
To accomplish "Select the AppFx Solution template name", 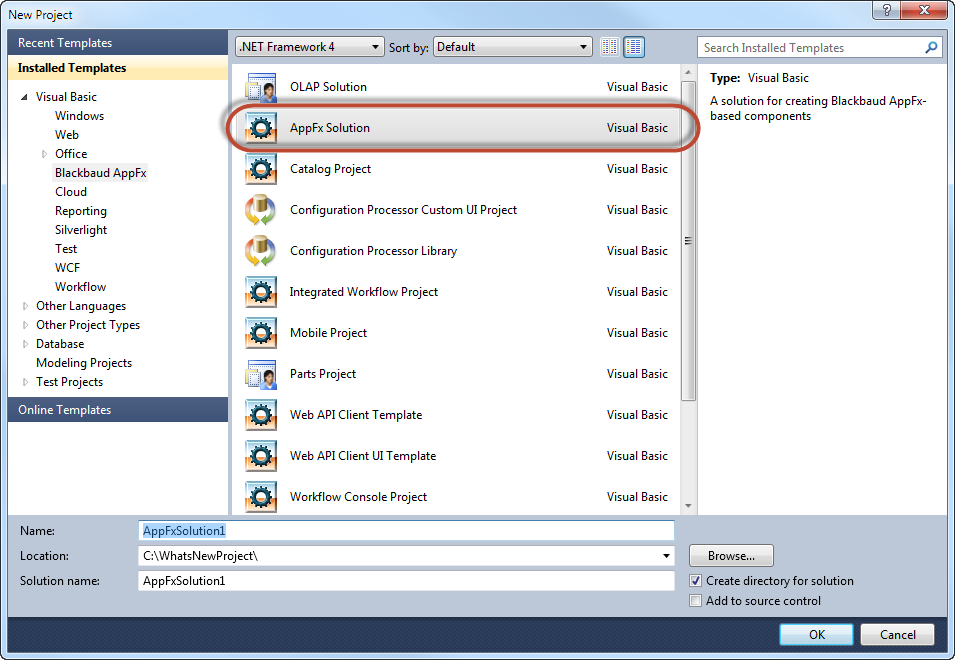I will click(x=329, y=128).
